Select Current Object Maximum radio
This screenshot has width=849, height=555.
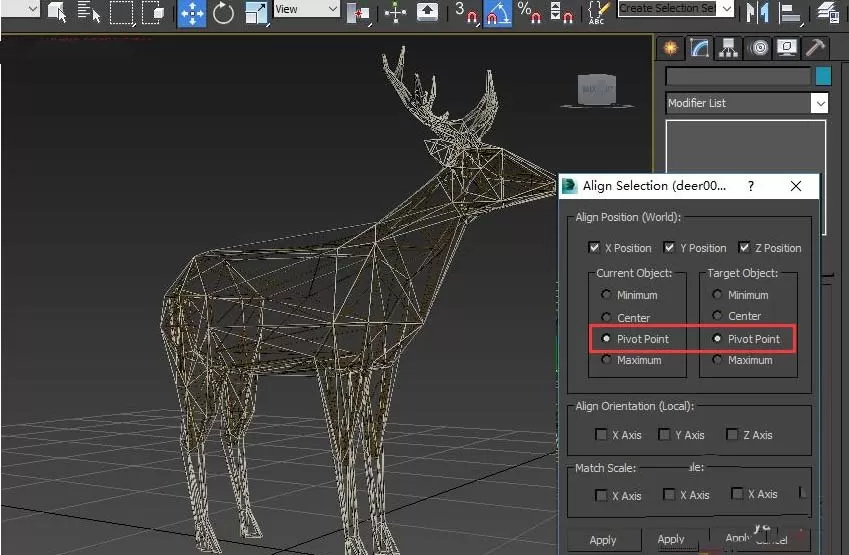606,360
